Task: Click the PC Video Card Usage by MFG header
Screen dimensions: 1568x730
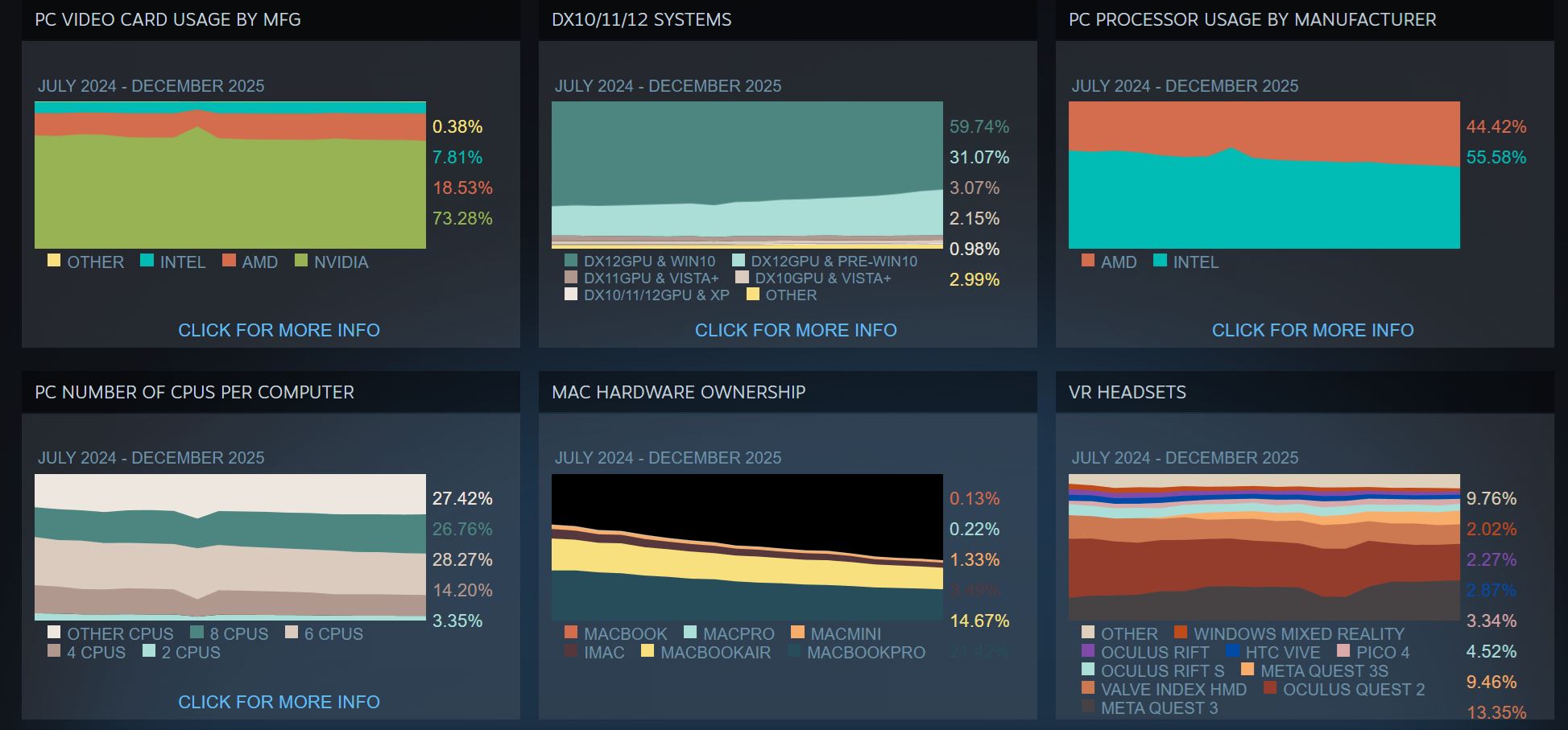Action: click(168, 19)
